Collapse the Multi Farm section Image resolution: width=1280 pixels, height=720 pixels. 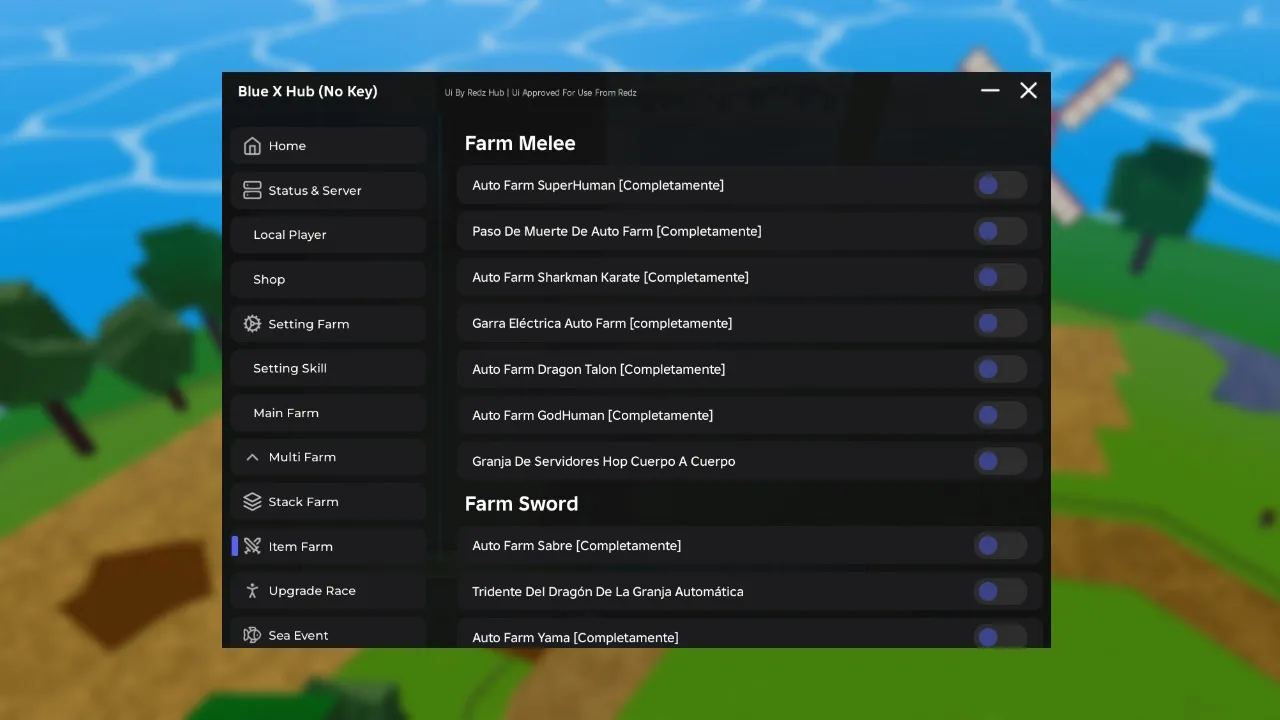click(328, 457)
